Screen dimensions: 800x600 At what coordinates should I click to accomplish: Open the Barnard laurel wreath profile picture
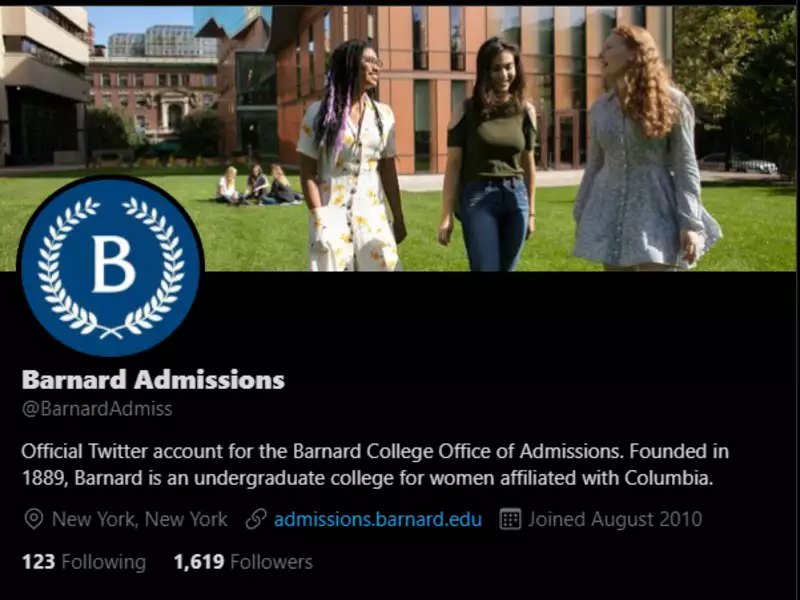click(x=111, y=266)
